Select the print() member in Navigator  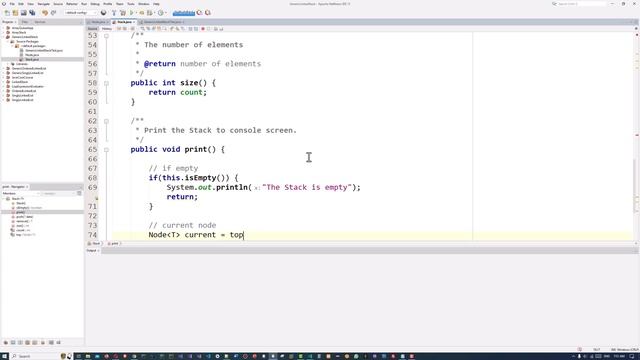(x=20, y=212)
